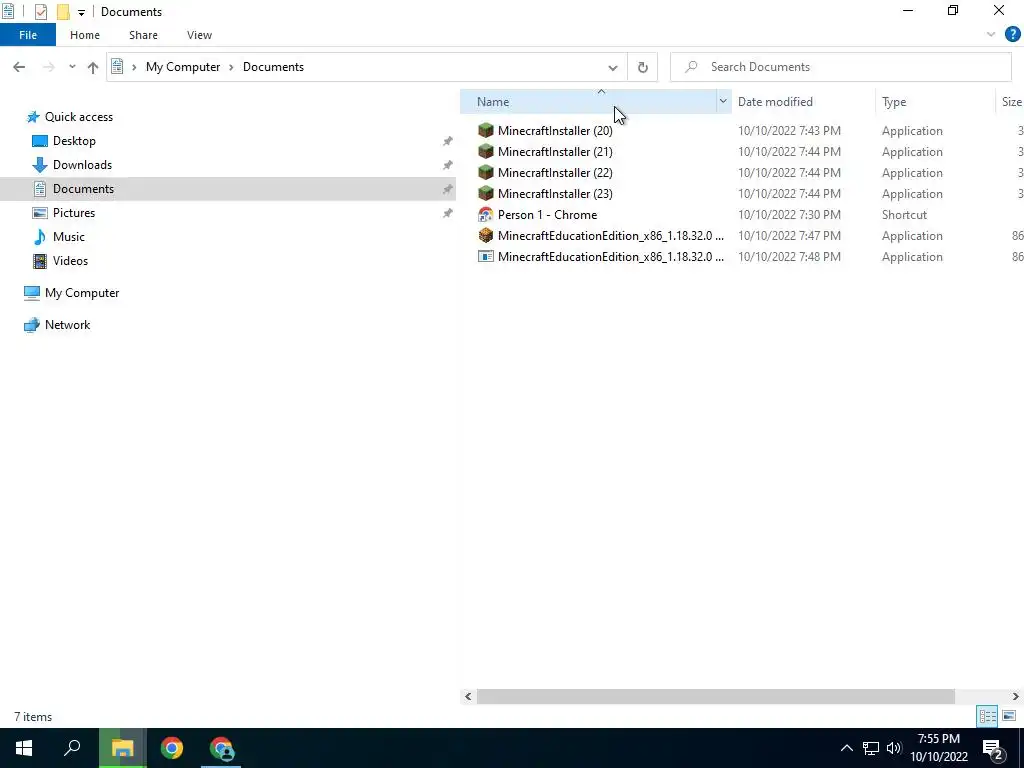Open the Recent locations dropdown arrow
The height and width of the screenshot is (768, 1024).
[x=72, y=67]
